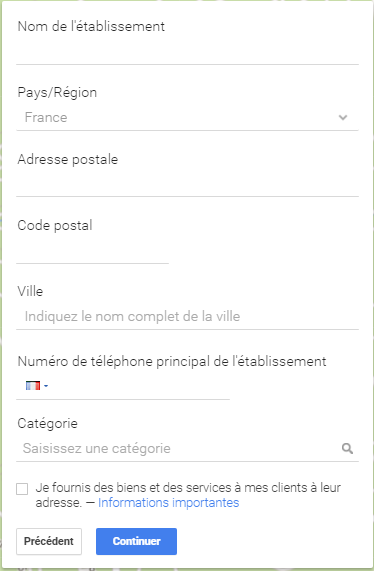Tick the goods and services delivery checkbox

pos(22,489)
